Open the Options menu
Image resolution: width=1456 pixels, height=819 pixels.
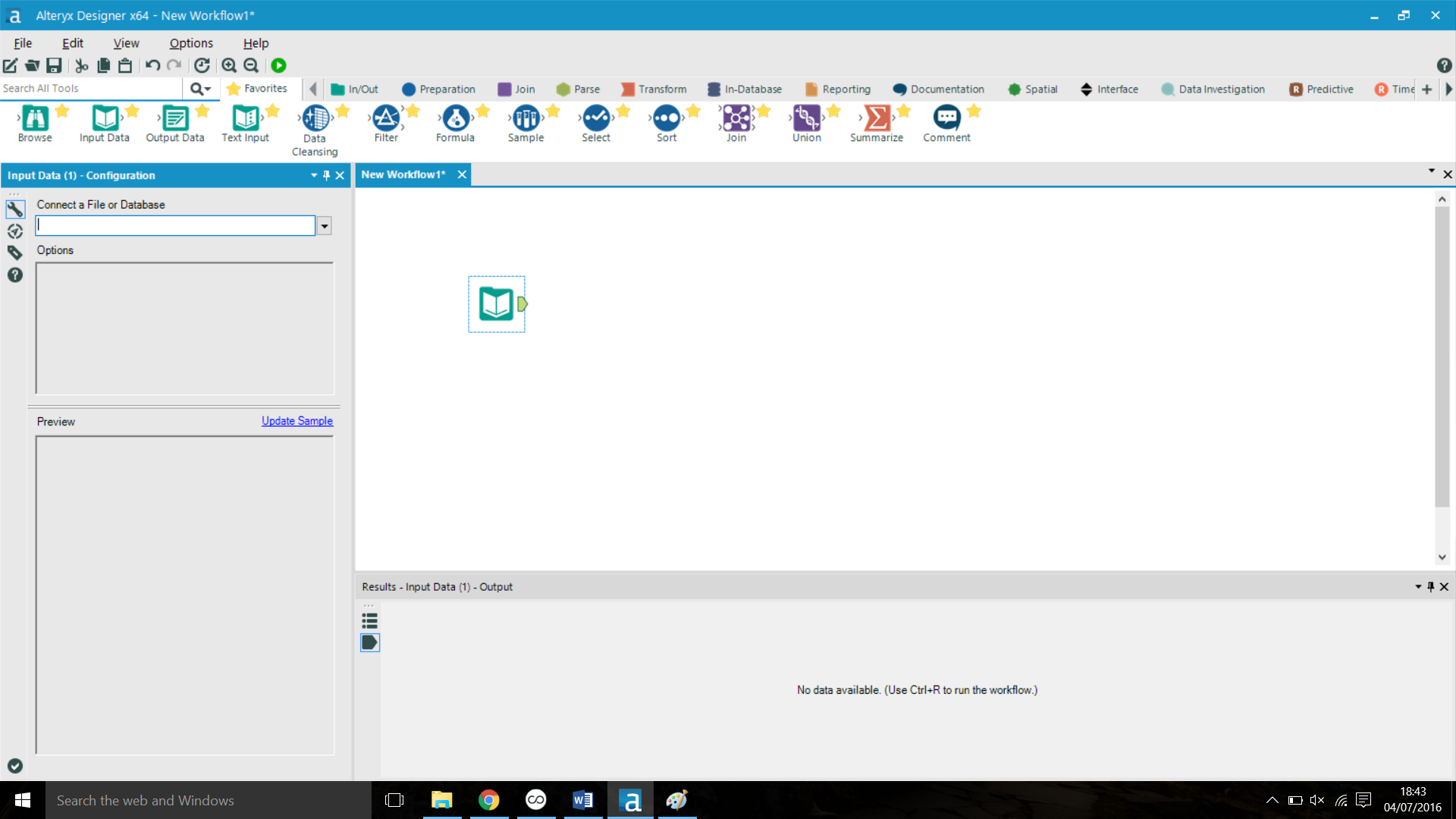(190, 43)
